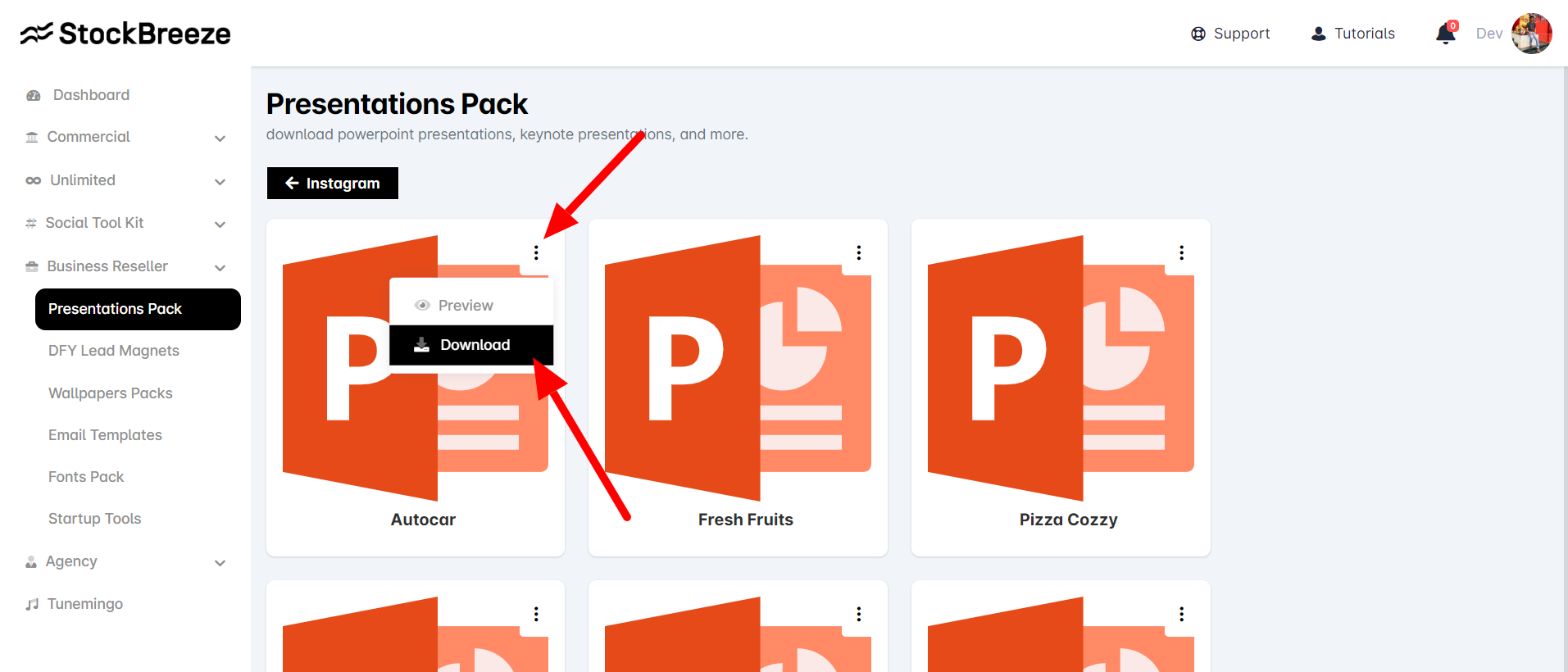
Task: Click the Autocar title text
Action: (x=423, y=520)
